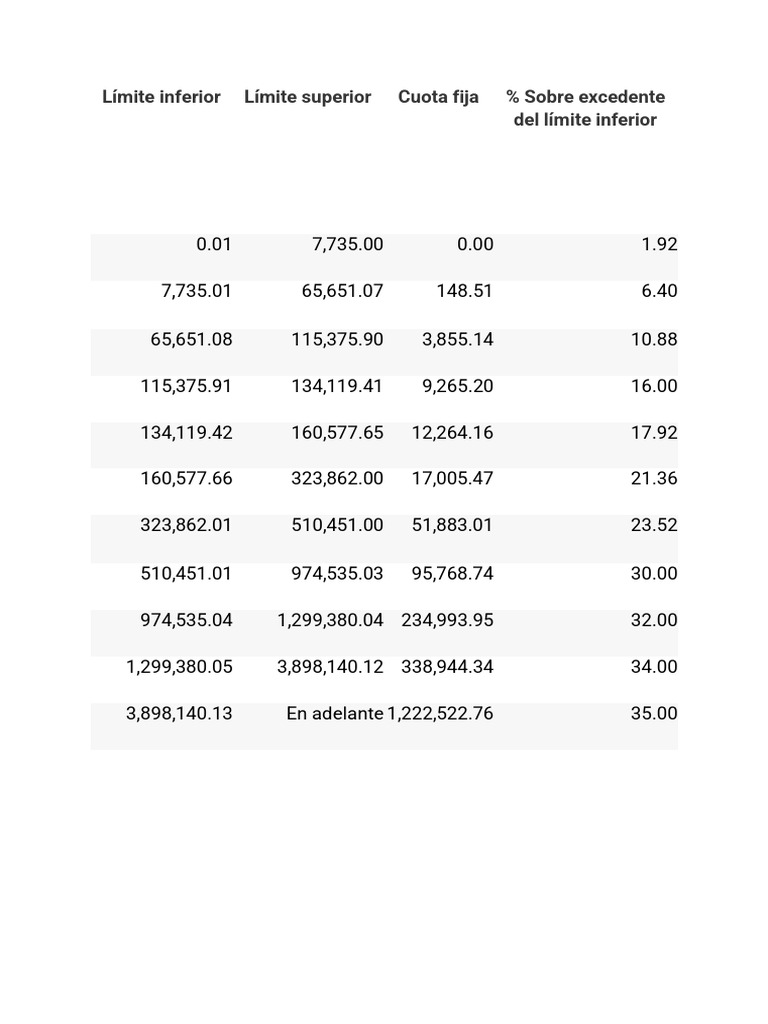
Task: Select the 0.01 lower limit cell
Action: [214, 244]
